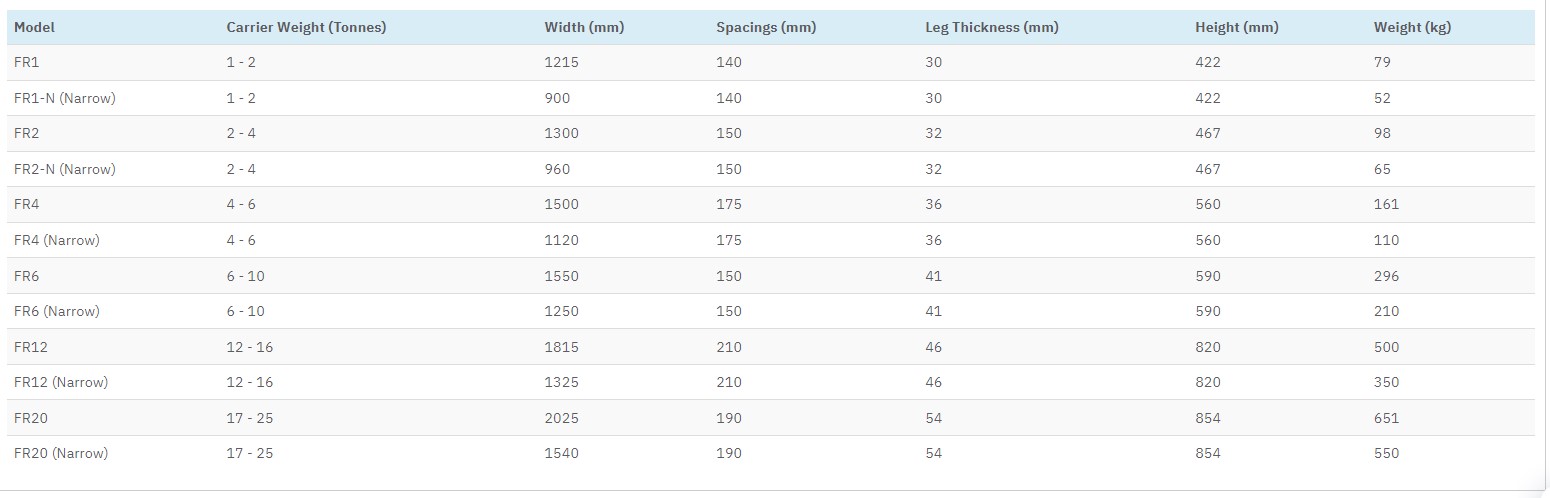Click the 12 - 16 carrier weight for FR12
Viewport: 1550px width, 498px height.
coord(250,347)
